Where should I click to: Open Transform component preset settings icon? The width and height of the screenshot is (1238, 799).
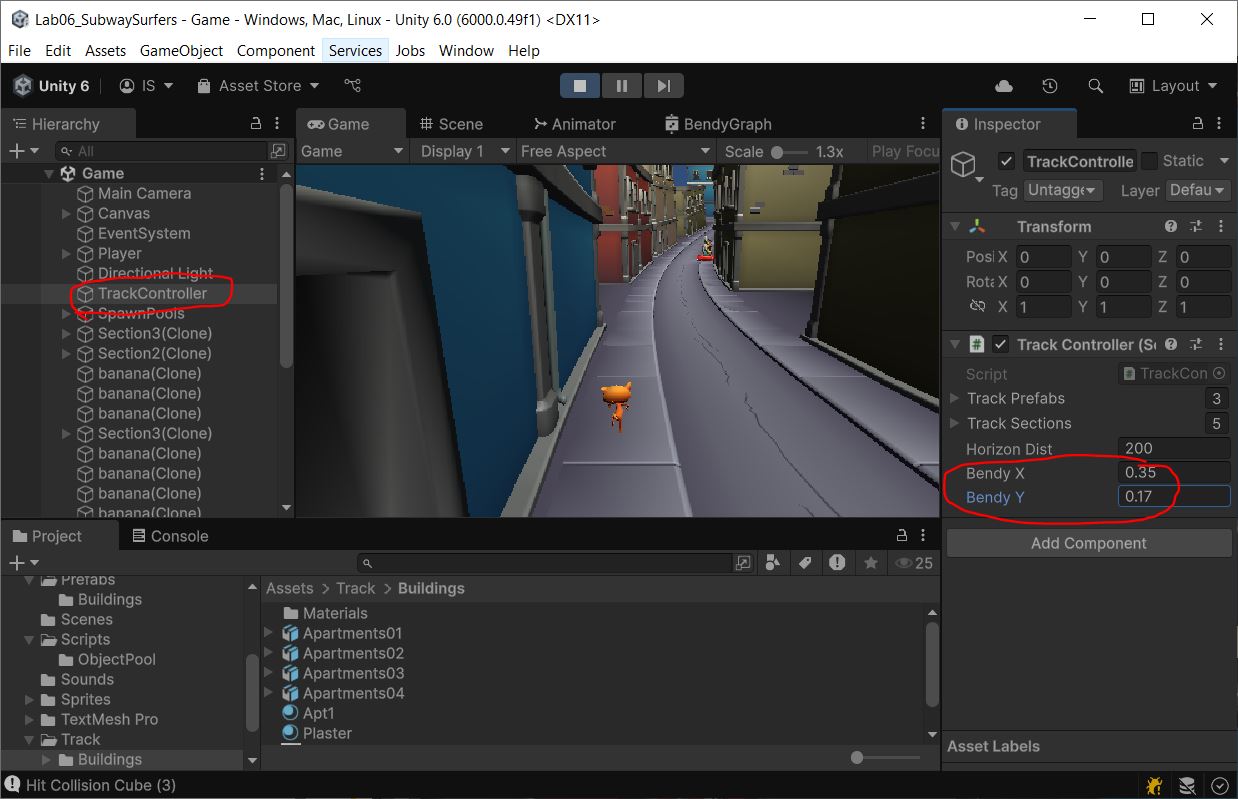click(1195, 227)
